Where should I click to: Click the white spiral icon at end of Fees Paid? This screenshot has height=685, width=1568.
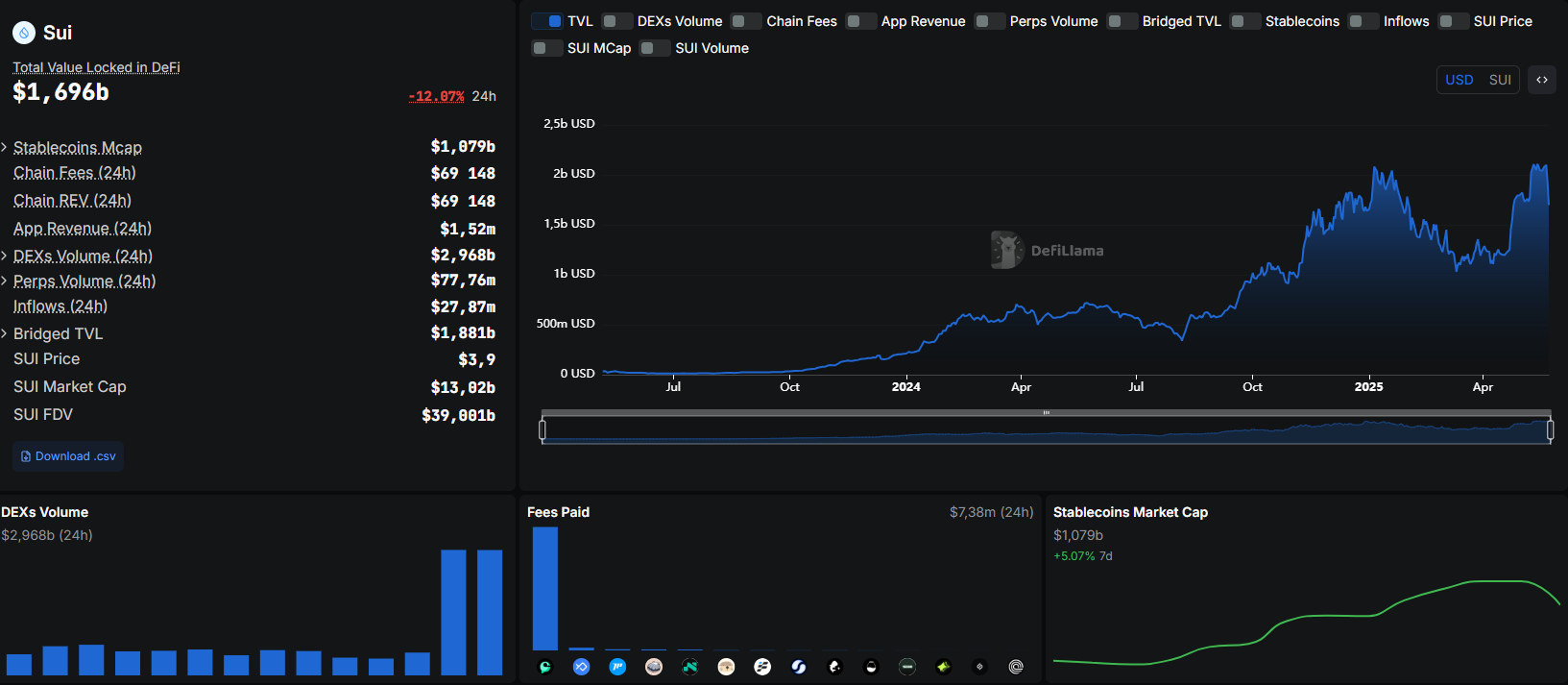pos(1016,667)
